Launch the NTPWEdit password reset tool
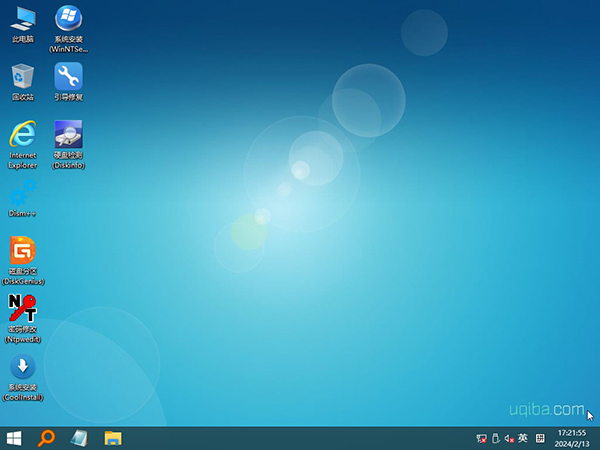 (22, 308)
